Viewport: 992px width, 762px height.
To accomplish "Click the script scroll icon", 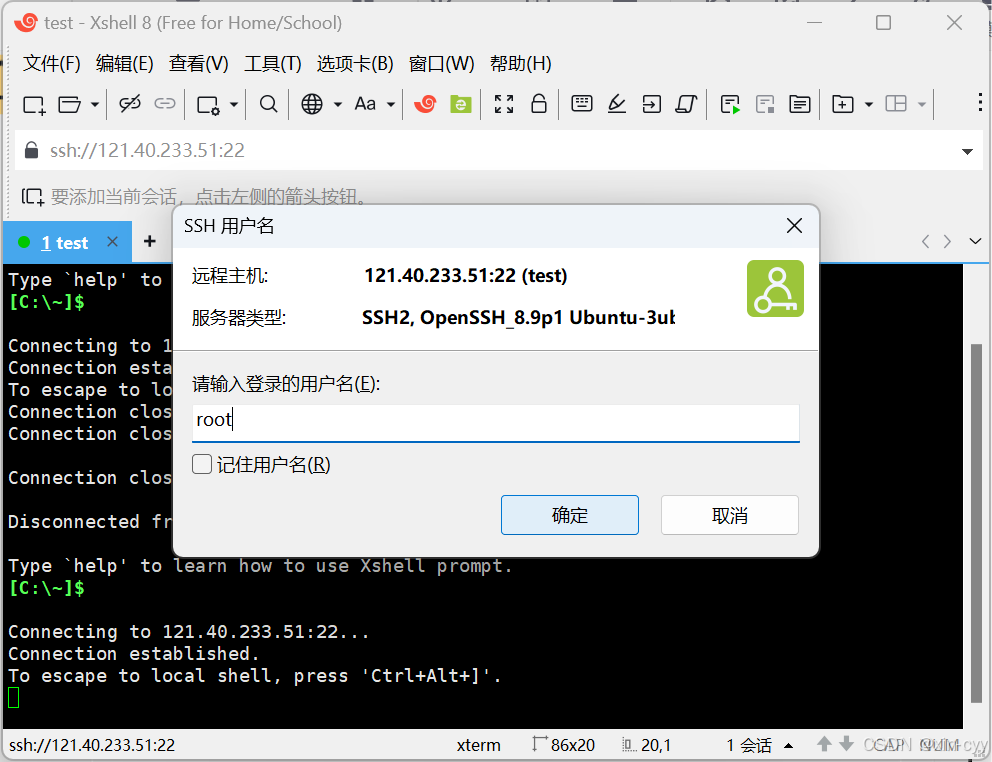I will (x=686, y=104).
